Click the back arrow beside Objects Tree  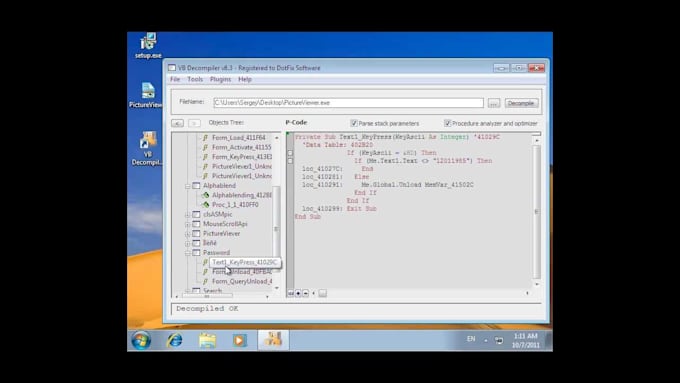coord(177,123)
